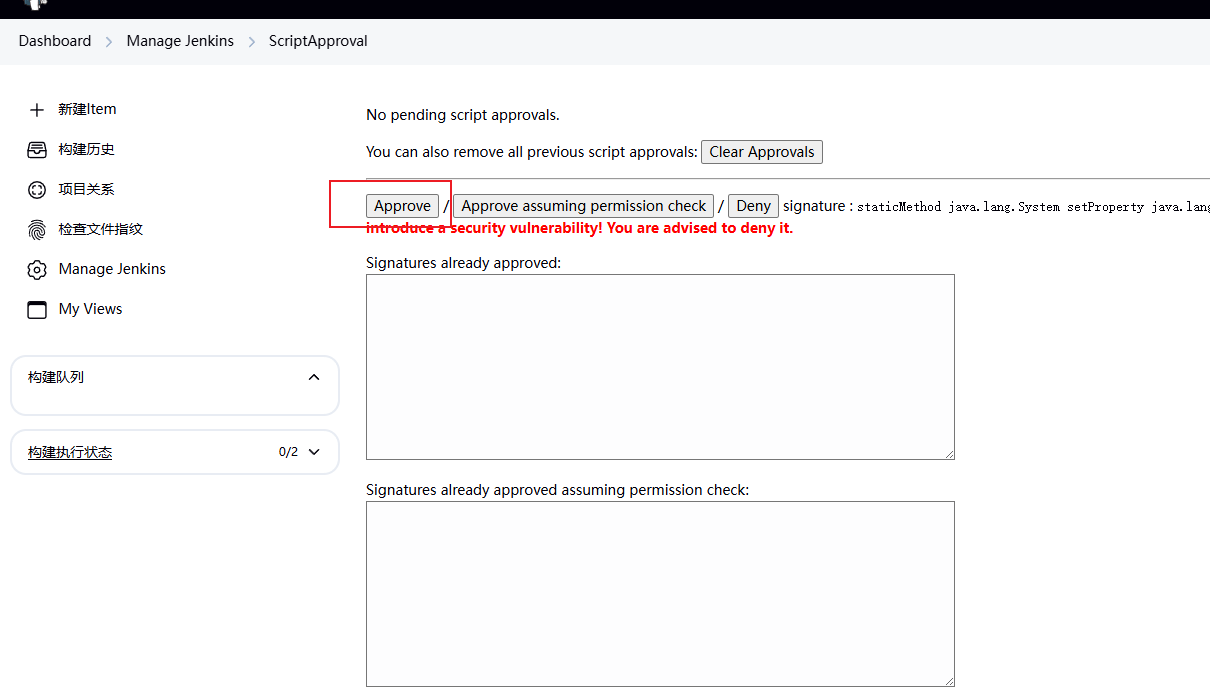Open 新建Item sidebar menu entry
This screenshot has width=1210, height=693.
(x=87, y=110)
